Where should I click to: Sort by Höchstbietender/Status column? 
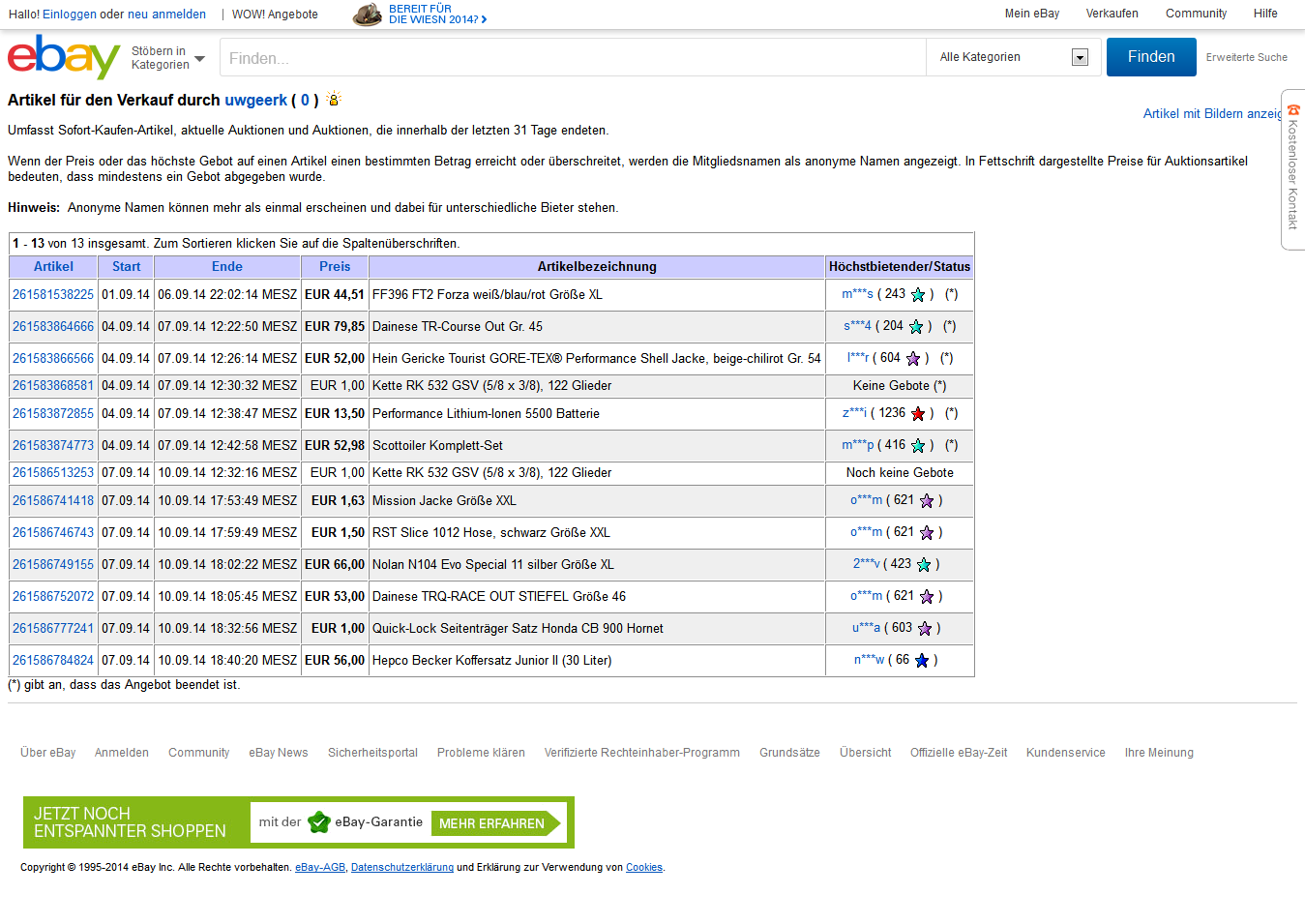[900, 267]
